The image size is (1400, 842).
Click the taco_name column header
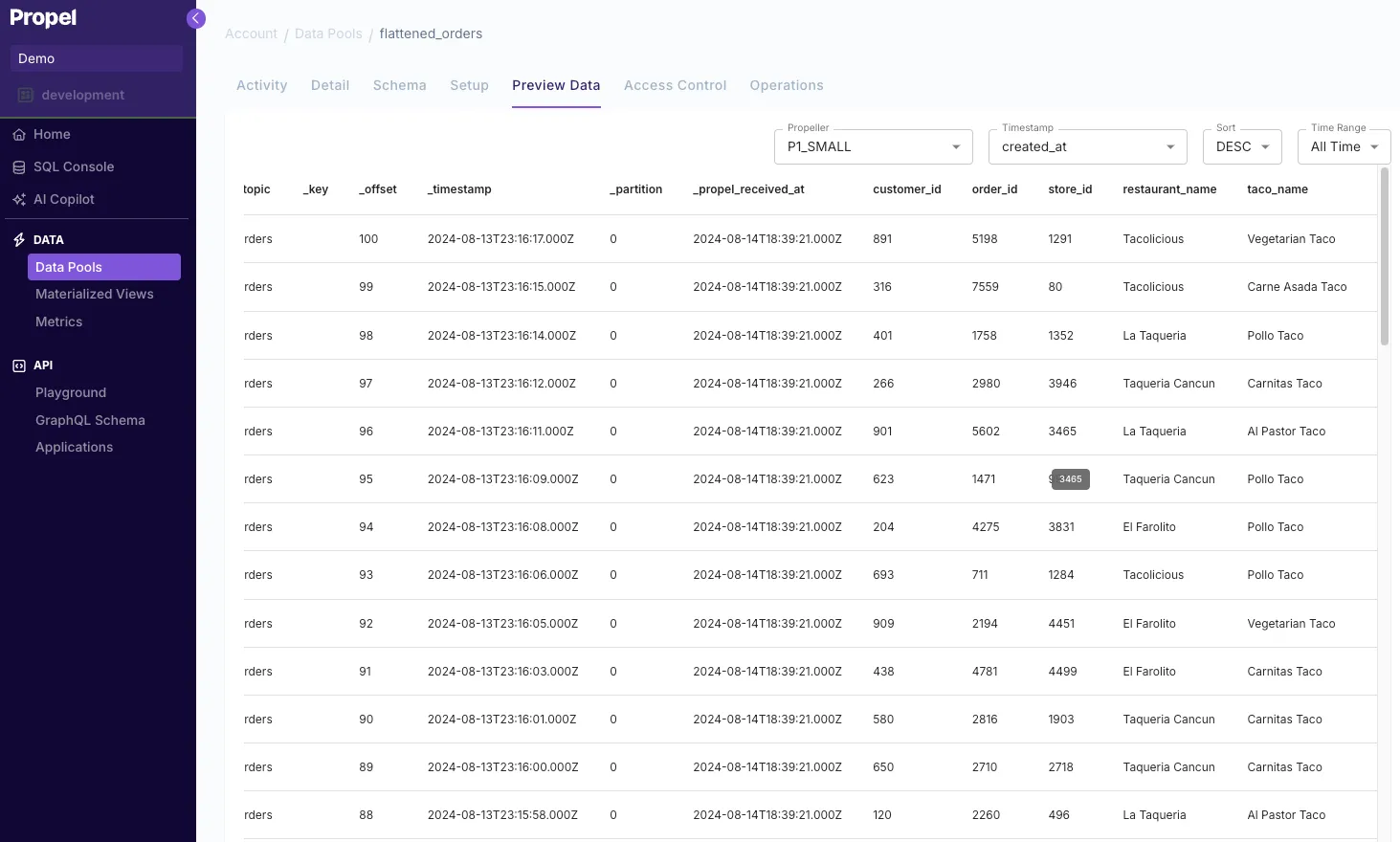click(1278, 189)
